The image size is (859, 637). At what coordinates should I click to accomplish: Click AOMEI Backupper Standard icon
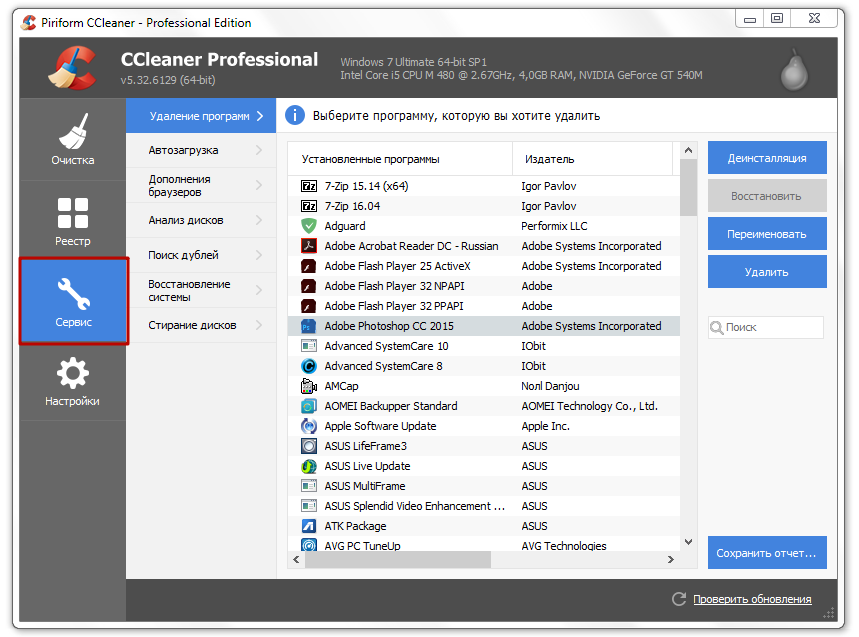tap(309, 406)
